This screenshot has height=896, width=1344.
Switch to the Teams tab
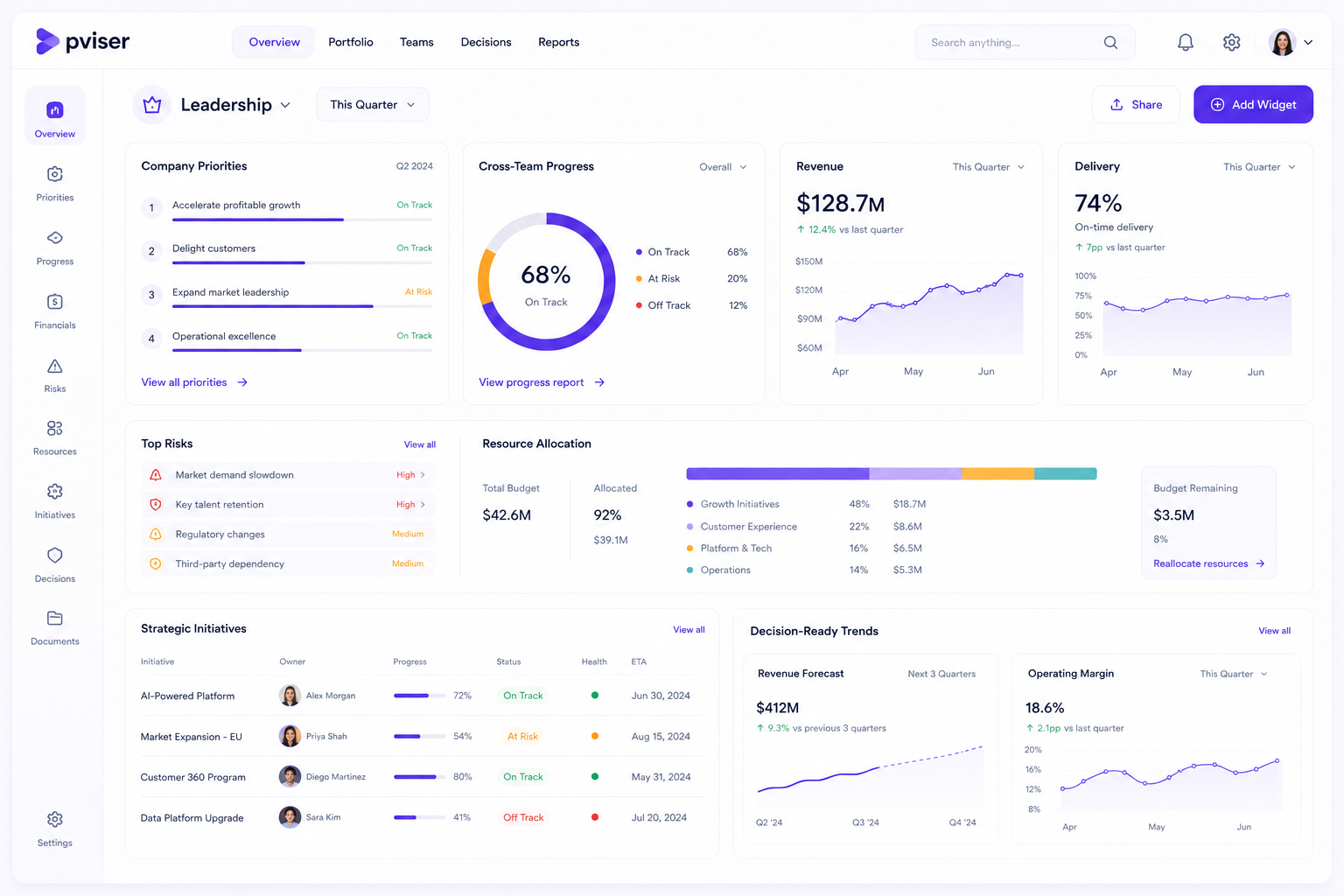point(416,42)
